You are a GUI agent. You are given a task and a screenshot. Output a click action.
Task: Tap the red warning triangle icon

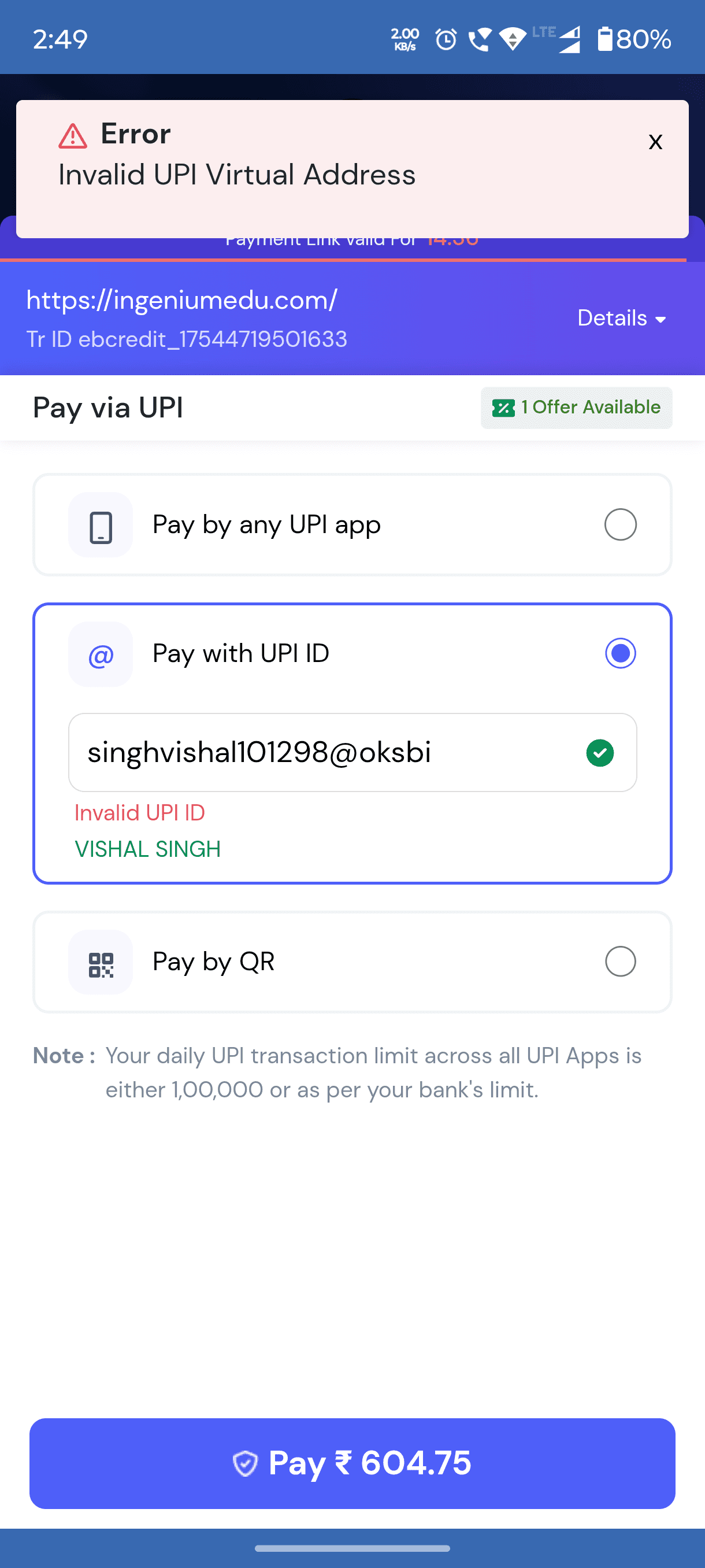pos(73,136)
